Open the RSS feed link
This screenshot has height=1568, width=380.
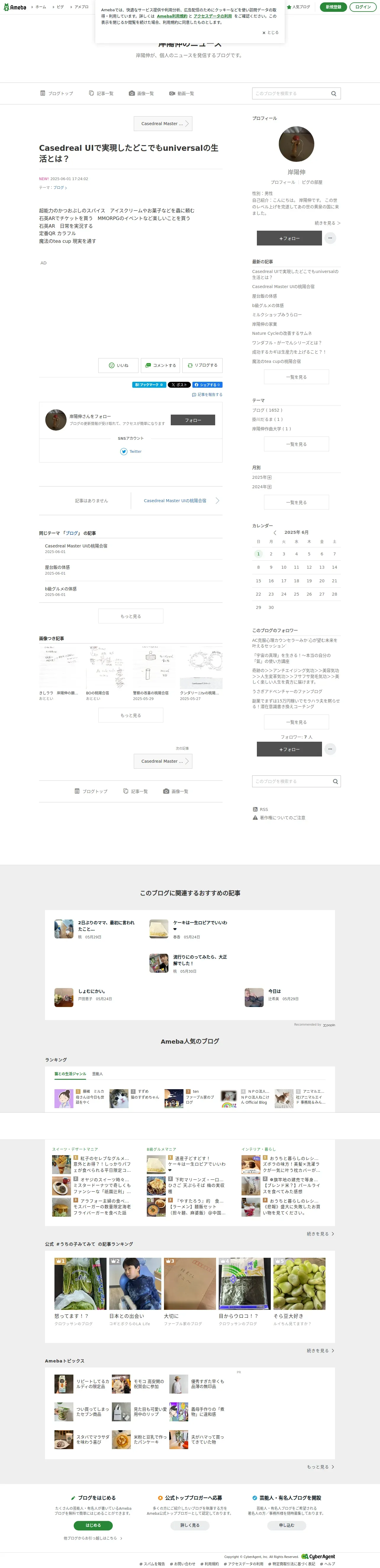(260, 809)
